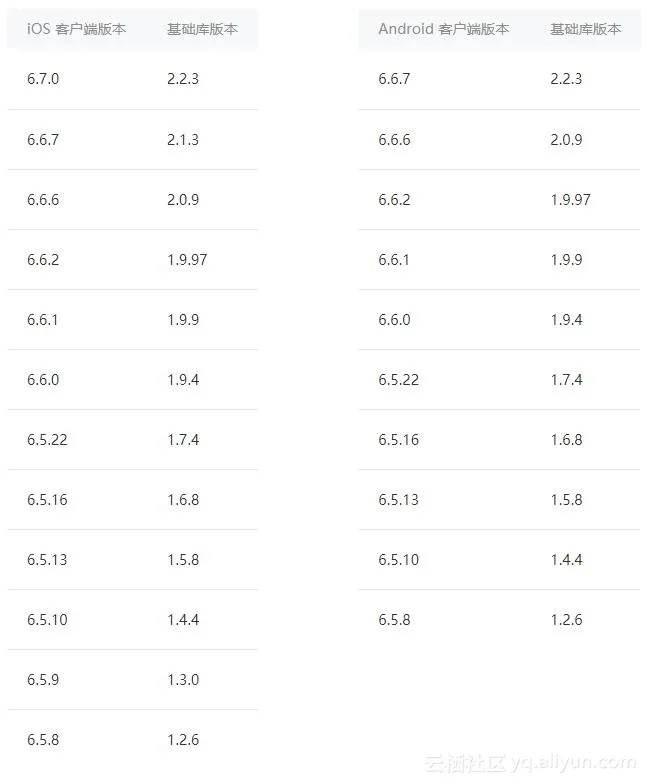Viewport: 647px width, 784px height.
Task: Select 6.6.7 in the iOS table
Action: [43, 139]
